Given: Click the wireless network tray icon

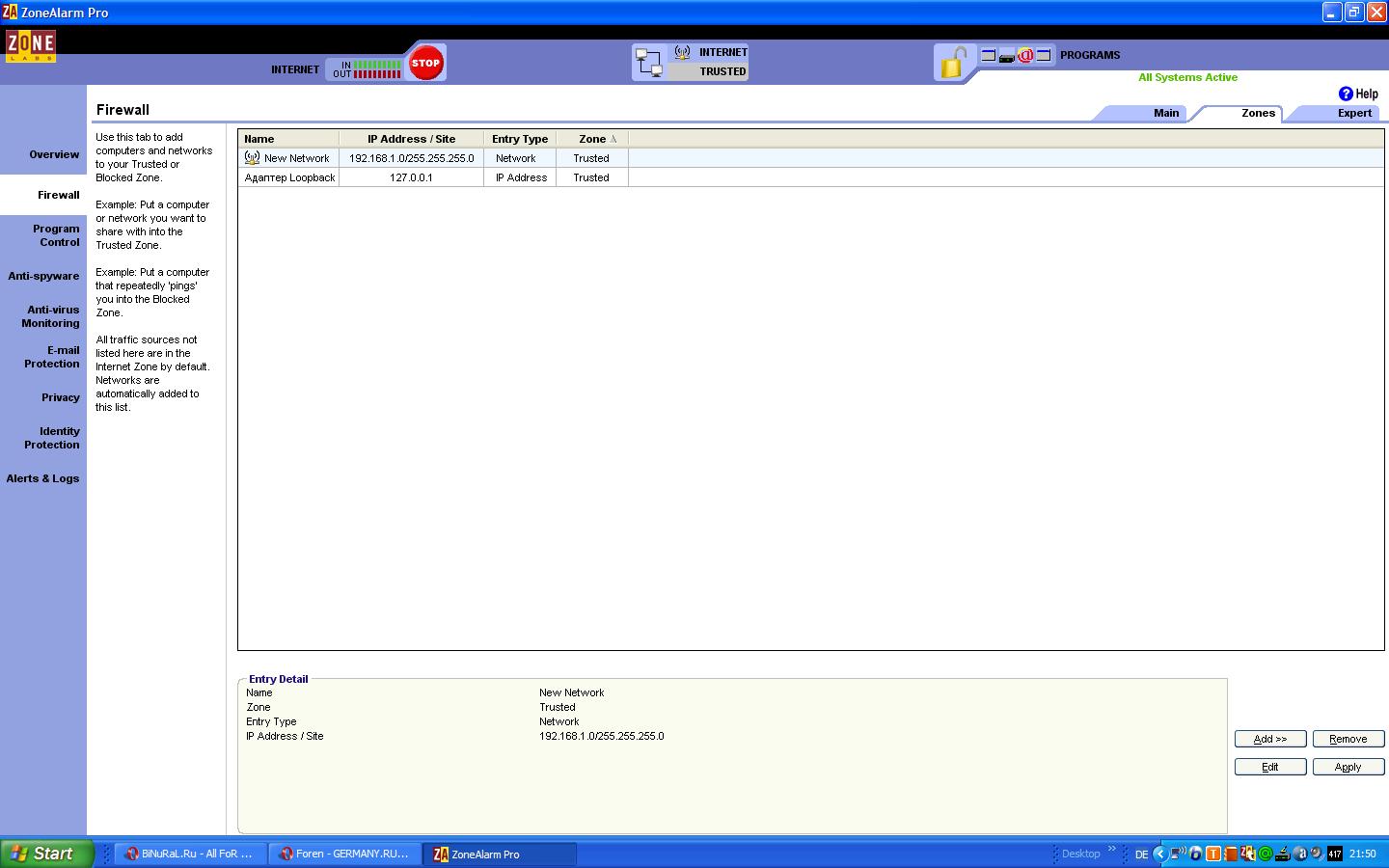Looking at the screenshot, I should coord(1178,853).
